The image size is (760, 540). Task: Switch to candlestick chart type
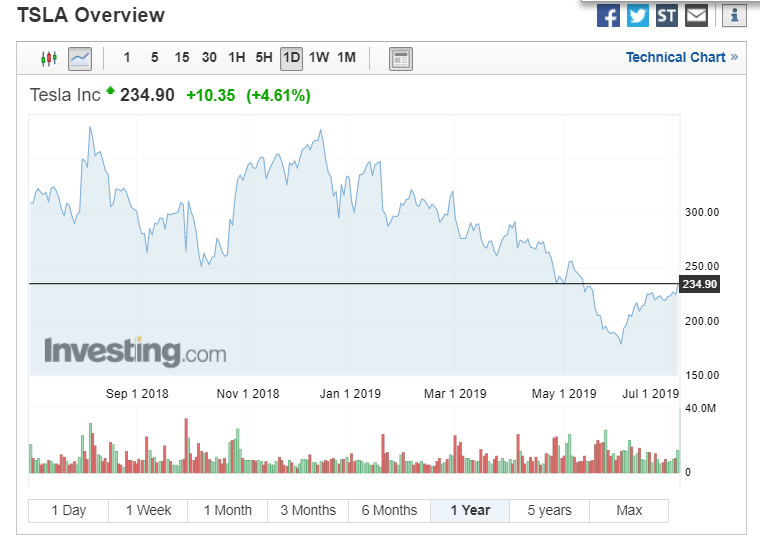point(49,59)
